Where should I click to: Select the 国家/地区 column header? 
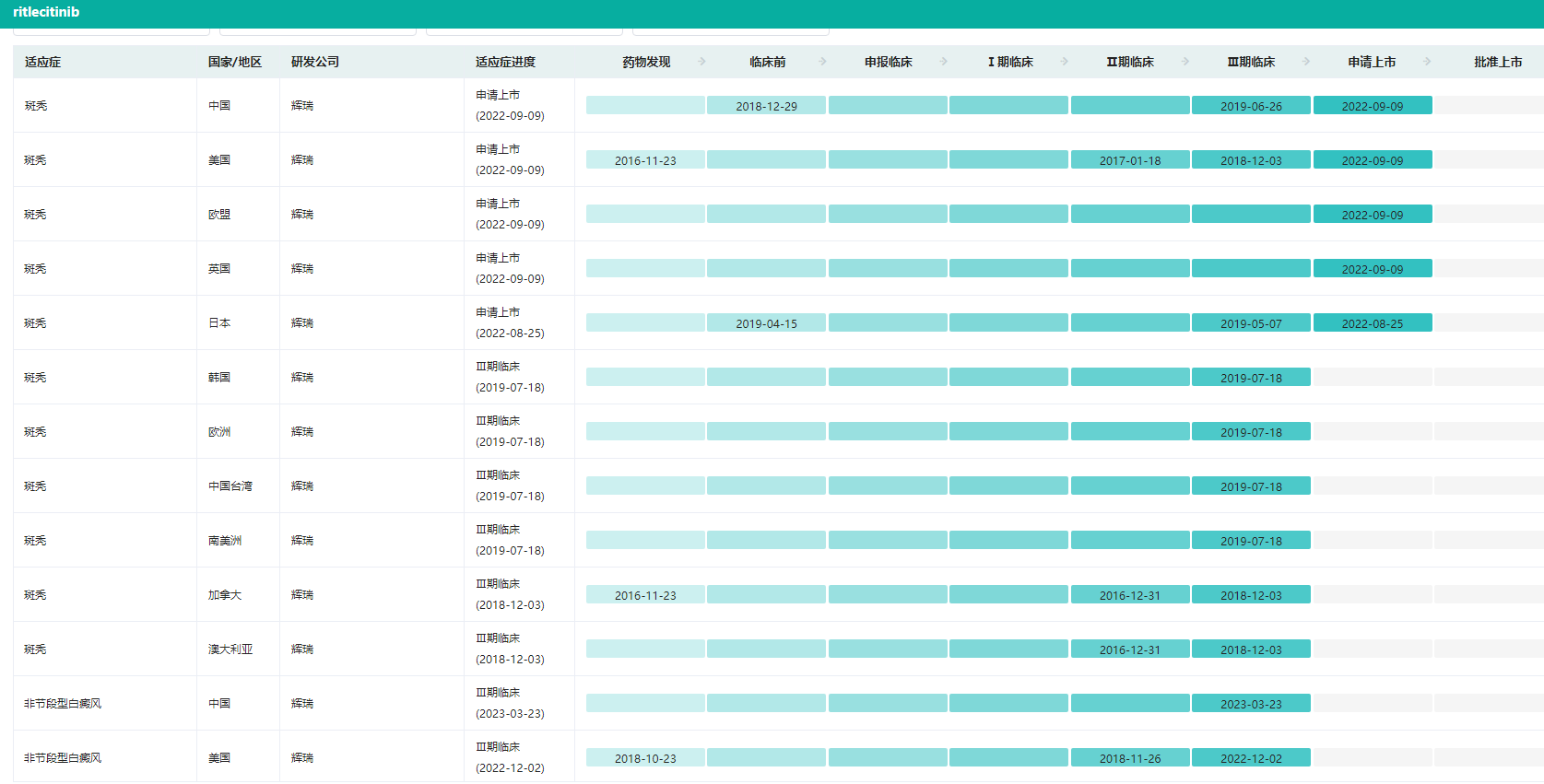(234, 62)
